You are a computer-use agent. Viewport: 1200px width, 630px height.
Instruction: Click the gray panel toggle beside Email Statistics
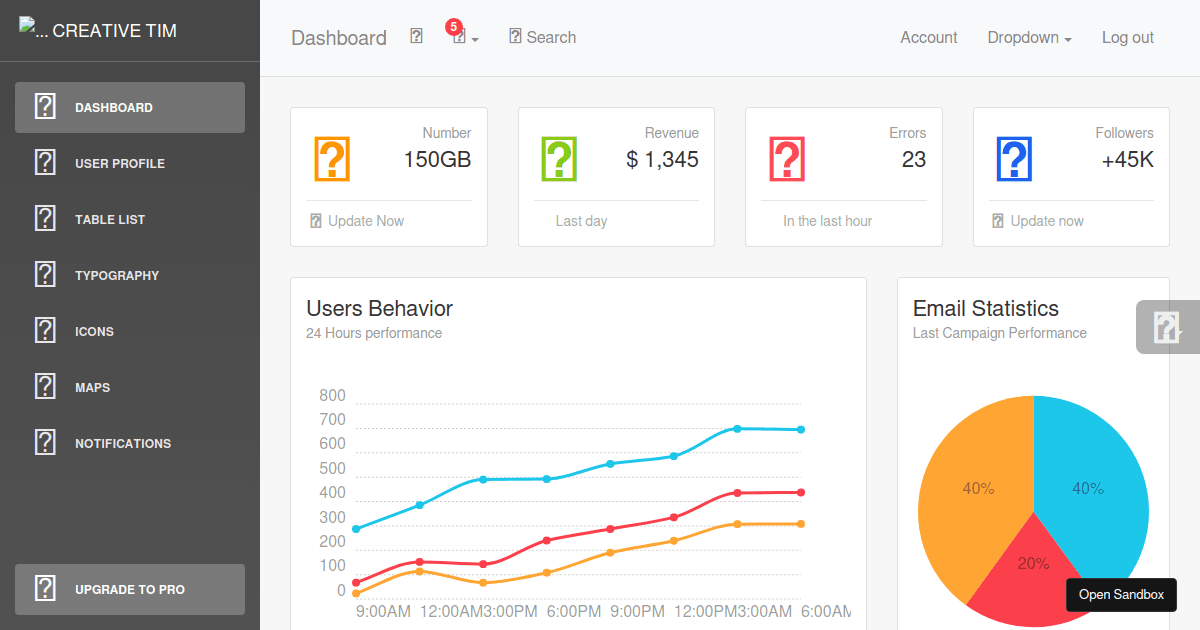[1166, 327]
